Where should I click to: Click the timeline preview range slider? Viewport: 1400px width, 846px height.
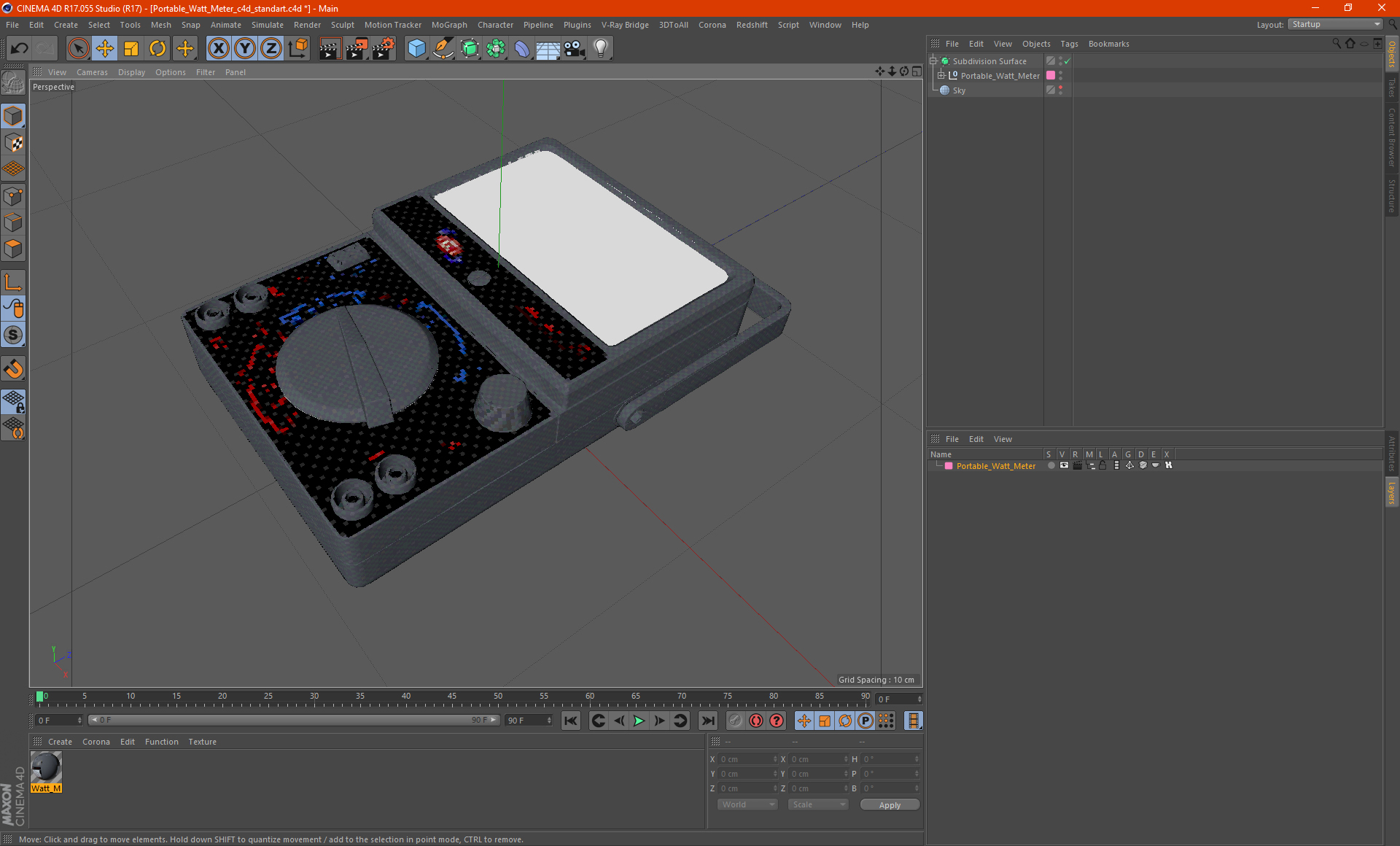(x=294, y=720)
